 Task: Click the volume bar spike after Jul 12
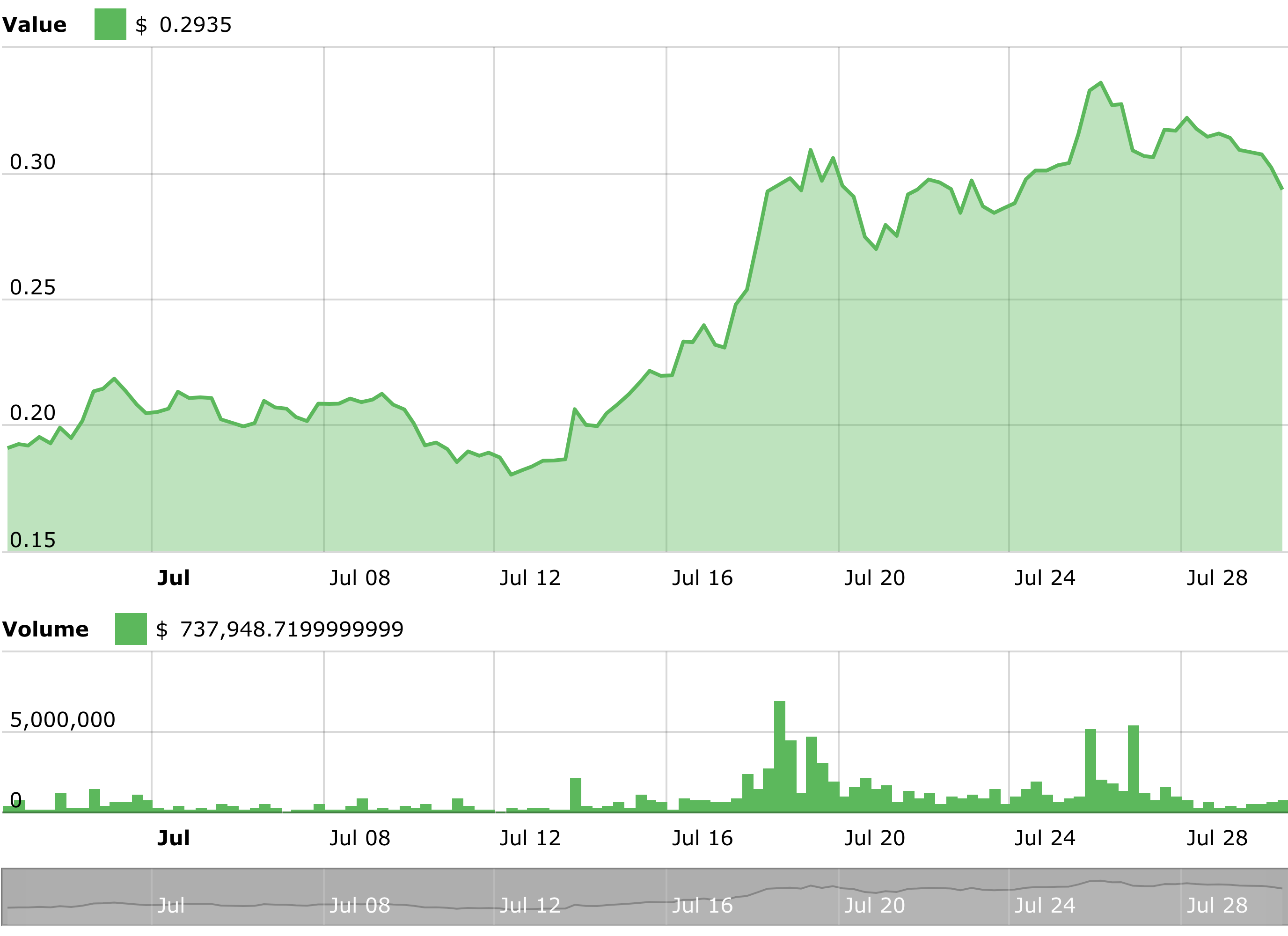[576, 795]
